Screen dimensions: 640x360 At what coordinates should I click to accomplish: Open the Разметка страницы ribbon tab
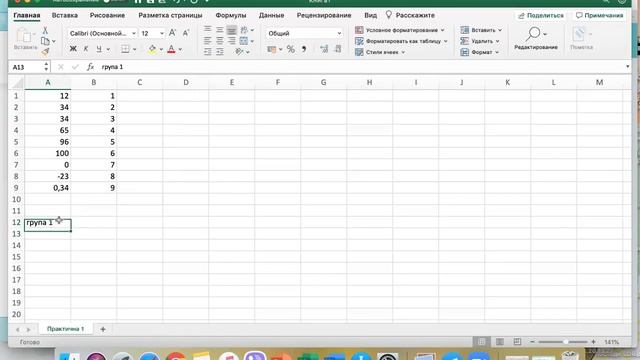tap(170, 16)
